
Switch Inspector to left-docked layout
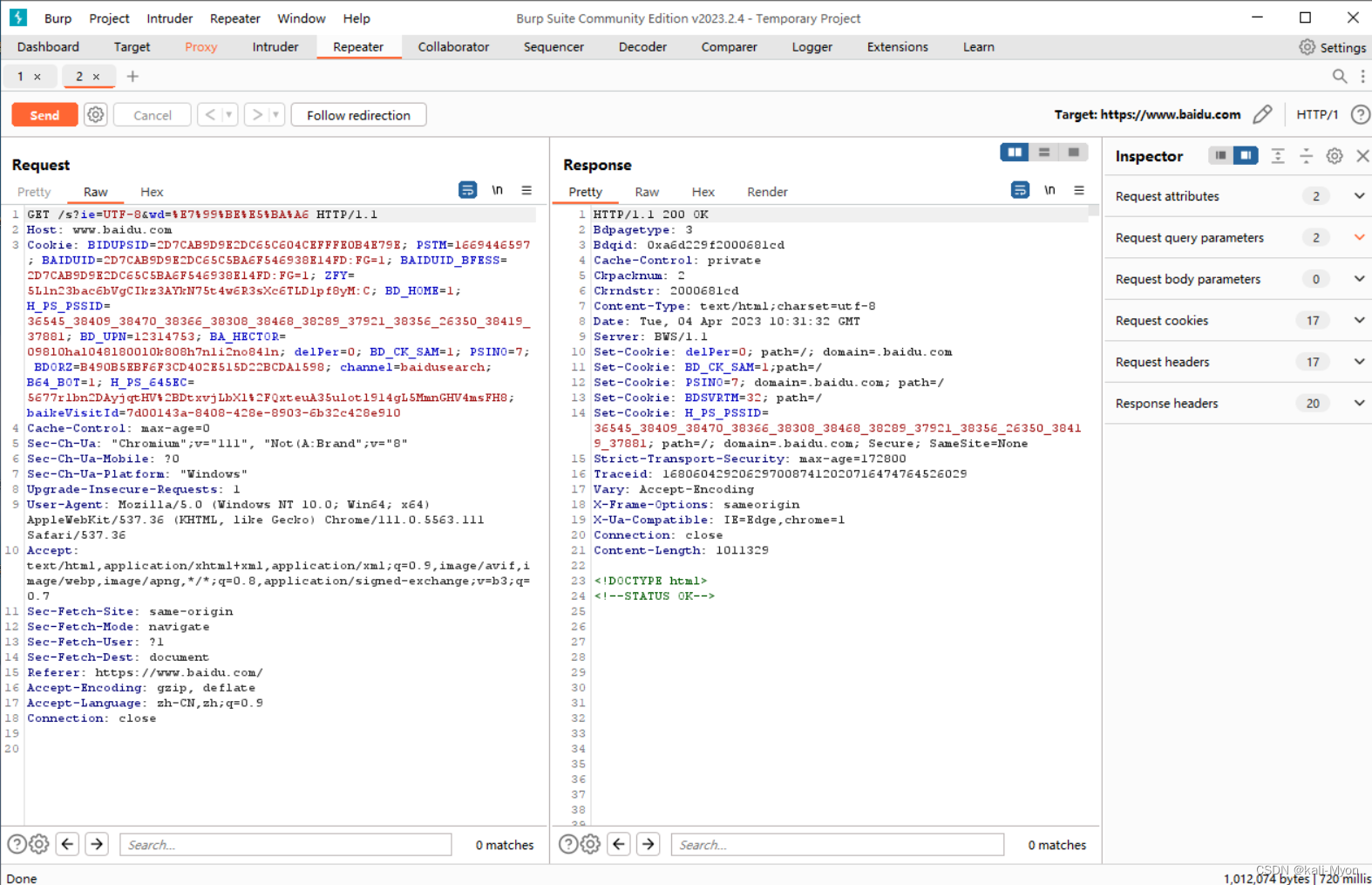(x=1220, y=155)
